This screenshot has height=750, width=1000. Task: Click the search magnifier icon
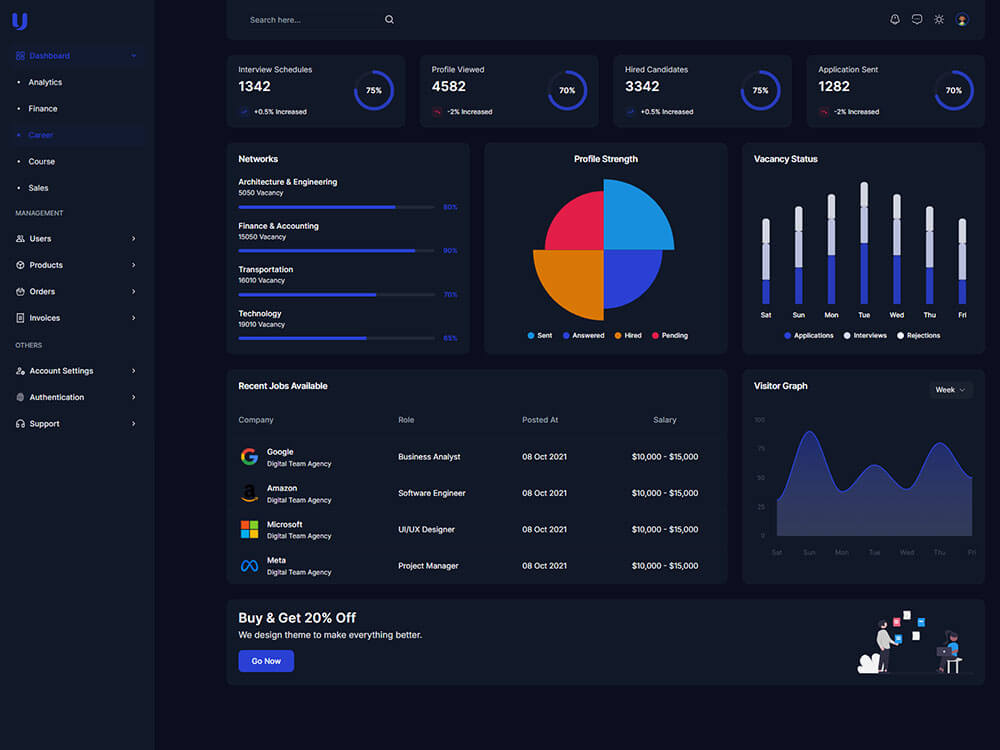(x=389, y=20)
